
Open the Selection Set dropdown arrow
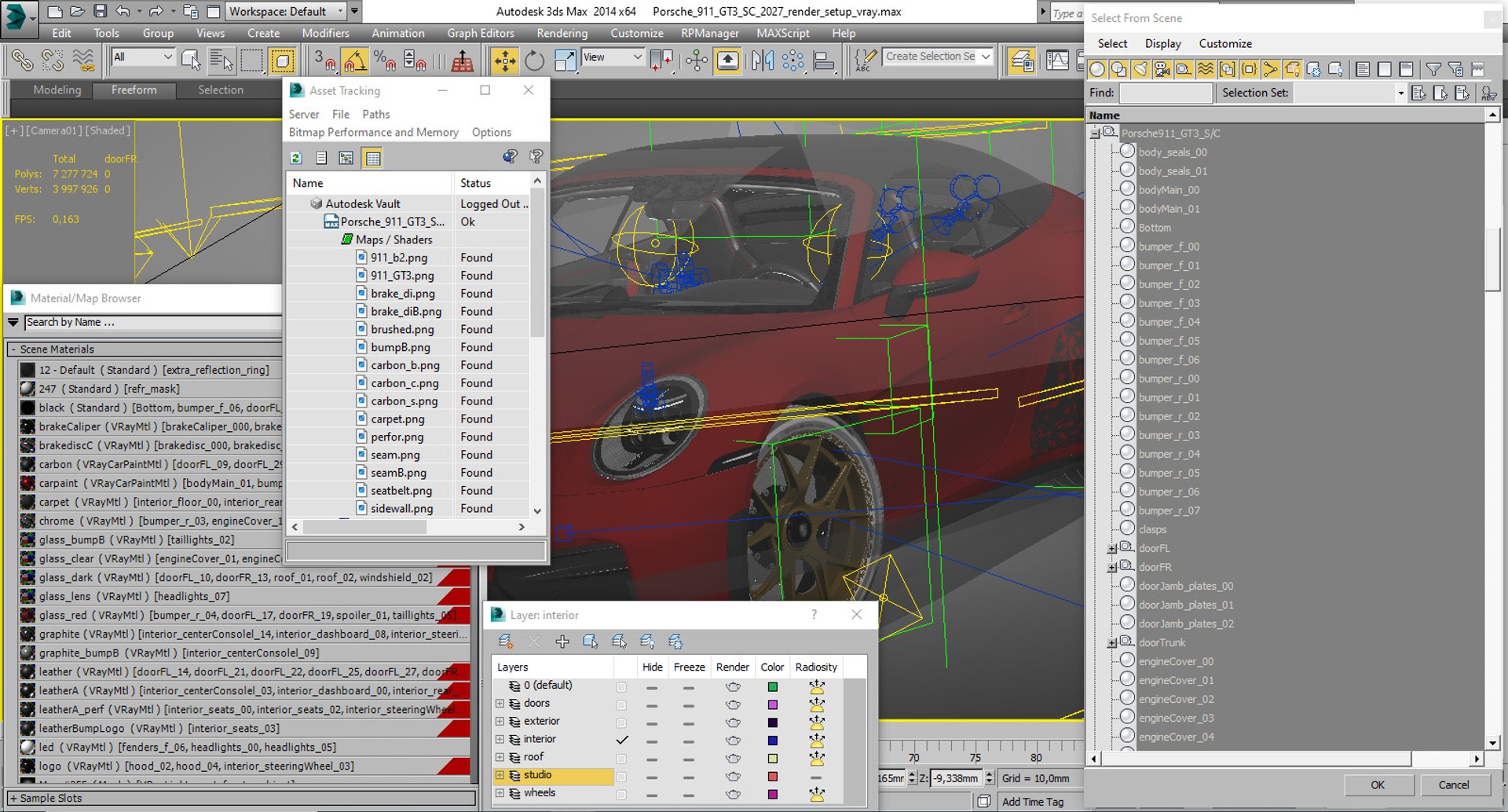click(x=1400, y=93)
